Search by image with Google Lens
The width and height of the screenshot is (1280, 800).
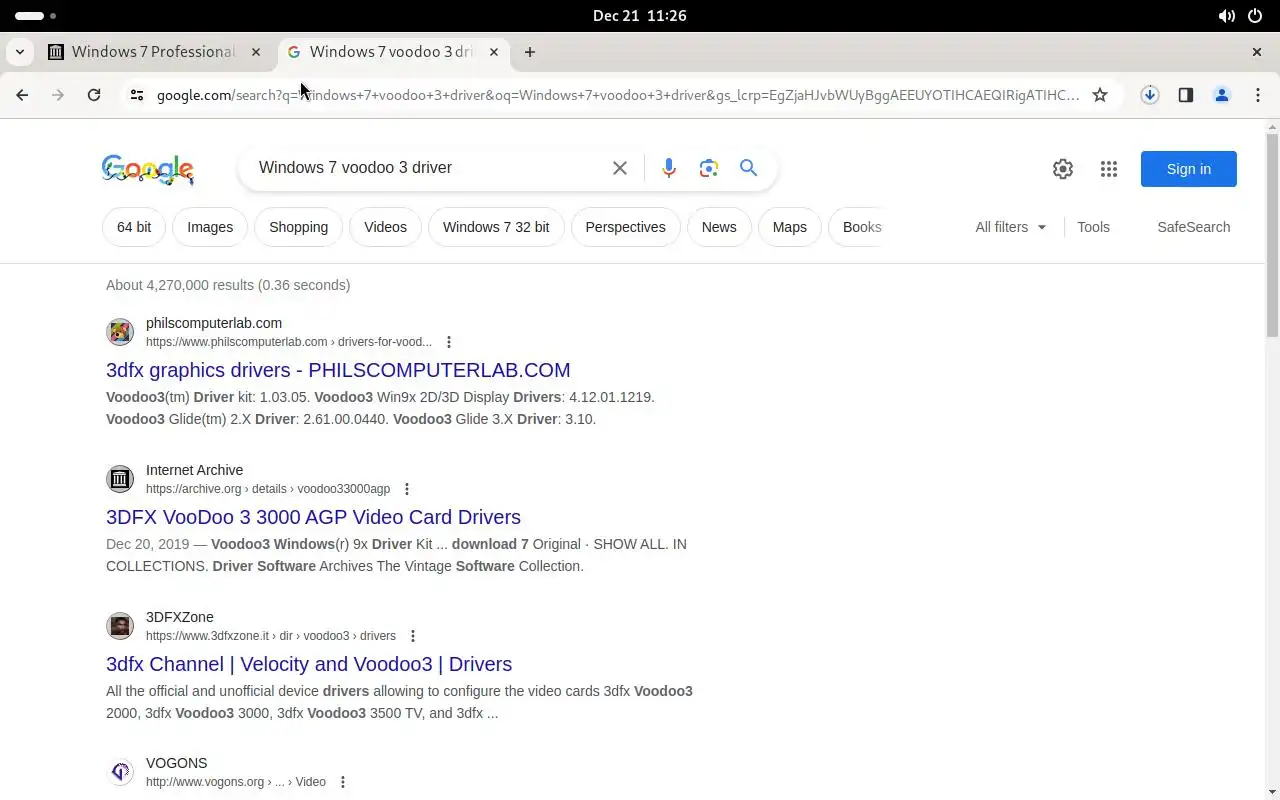[709, 168]
